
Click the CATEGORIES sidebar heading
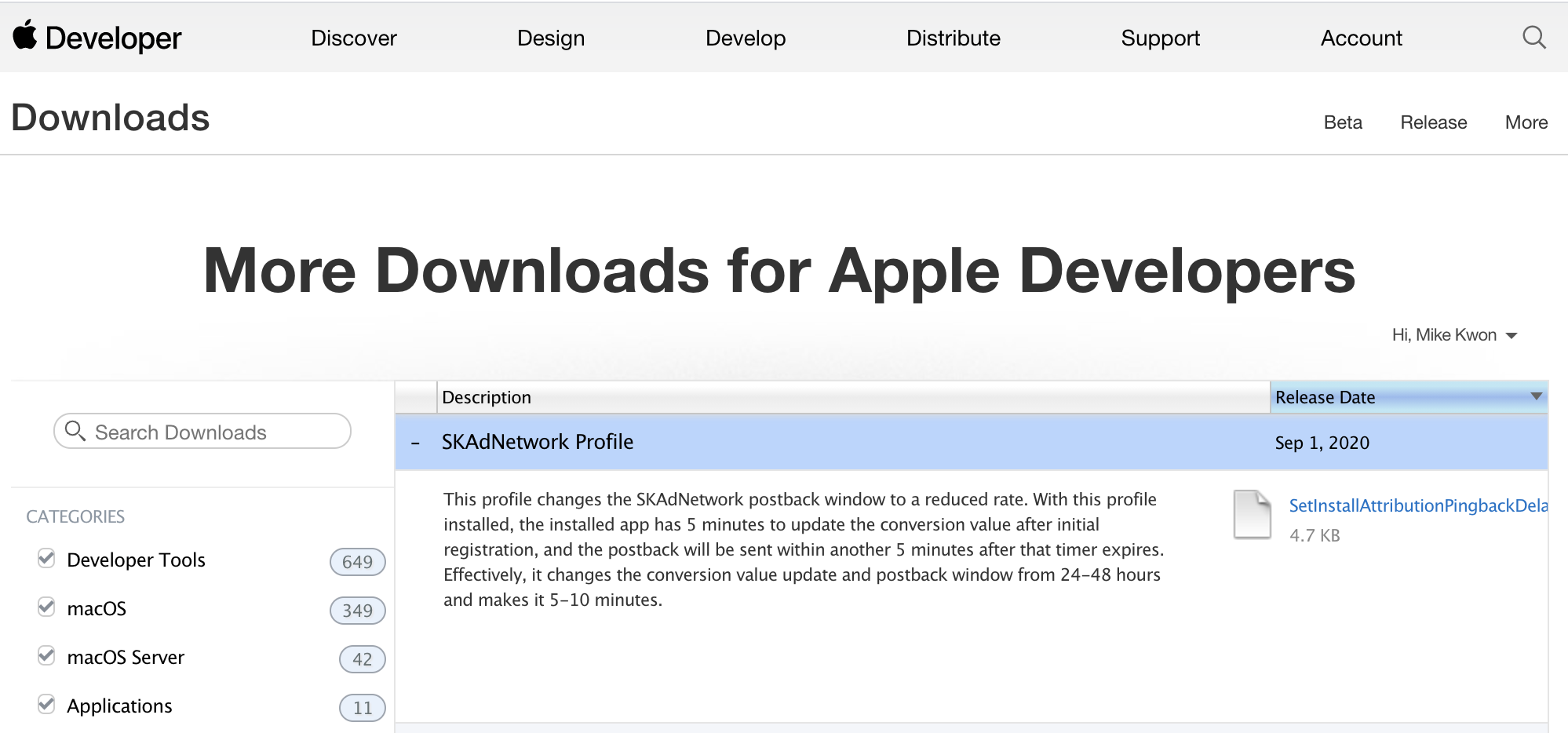click(75, 516)
